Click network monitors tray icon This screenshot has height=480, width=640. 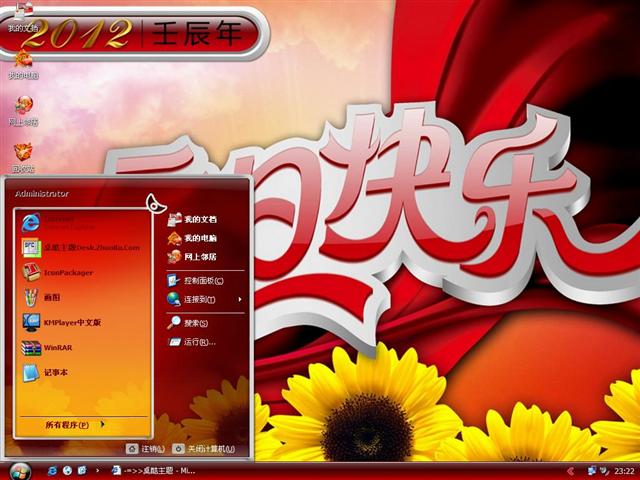tap(591, 471)
